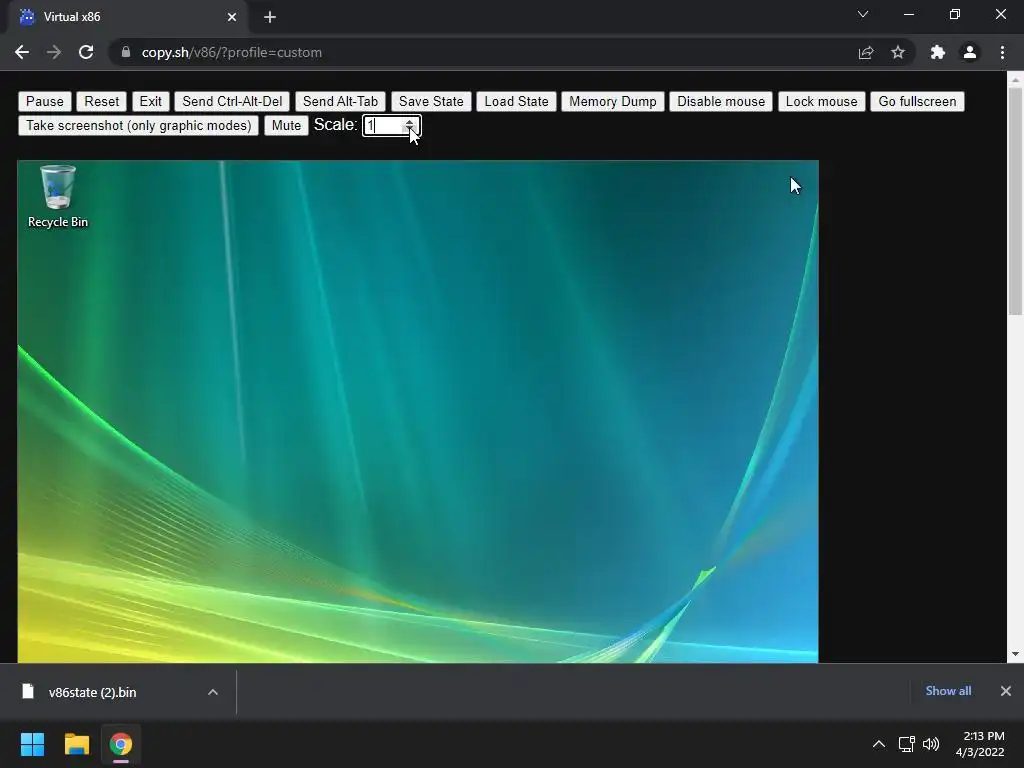View site info via lock icon
Screen dimensions: 1024x768
[x=126, y=52]
